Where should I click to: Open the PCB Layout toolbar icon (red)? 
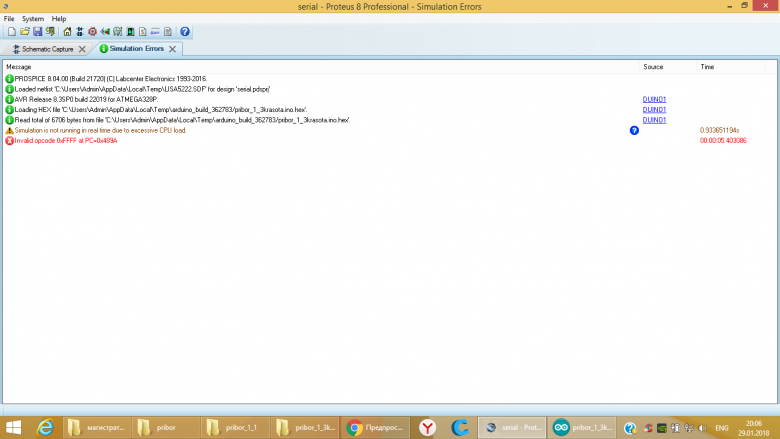click(x=93, y=32)
